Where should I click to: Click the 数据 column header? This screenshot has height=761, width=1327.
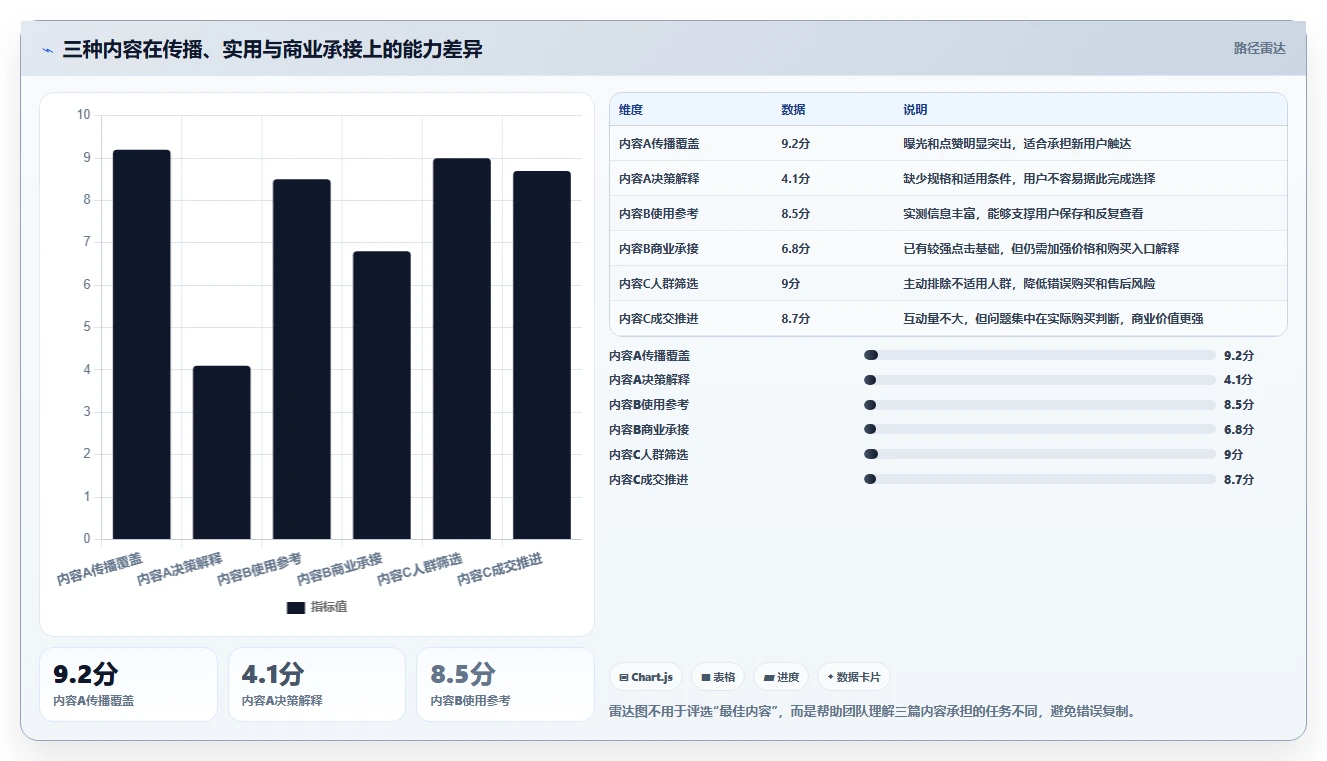[793, 110]
